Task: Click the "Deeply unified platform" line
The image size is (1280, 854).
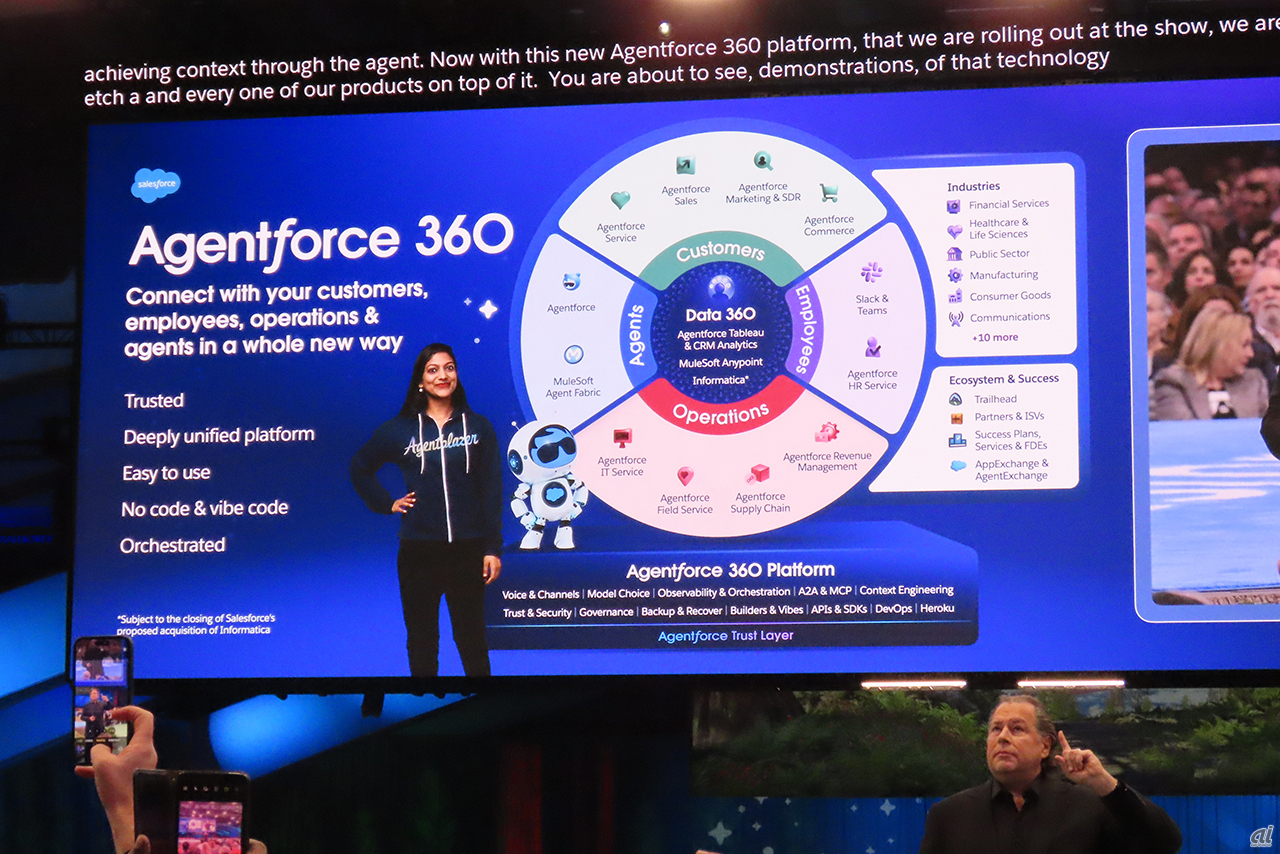Action: pos(219,436)
